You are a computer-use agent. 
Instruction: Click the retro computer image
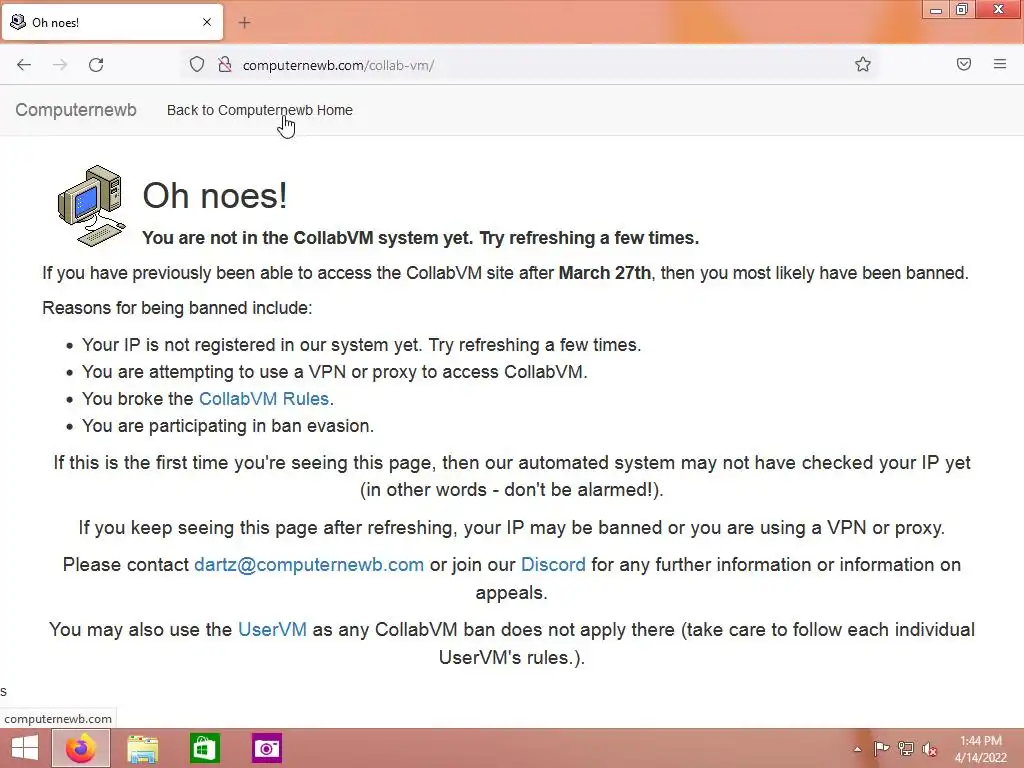tap(91, 206)
